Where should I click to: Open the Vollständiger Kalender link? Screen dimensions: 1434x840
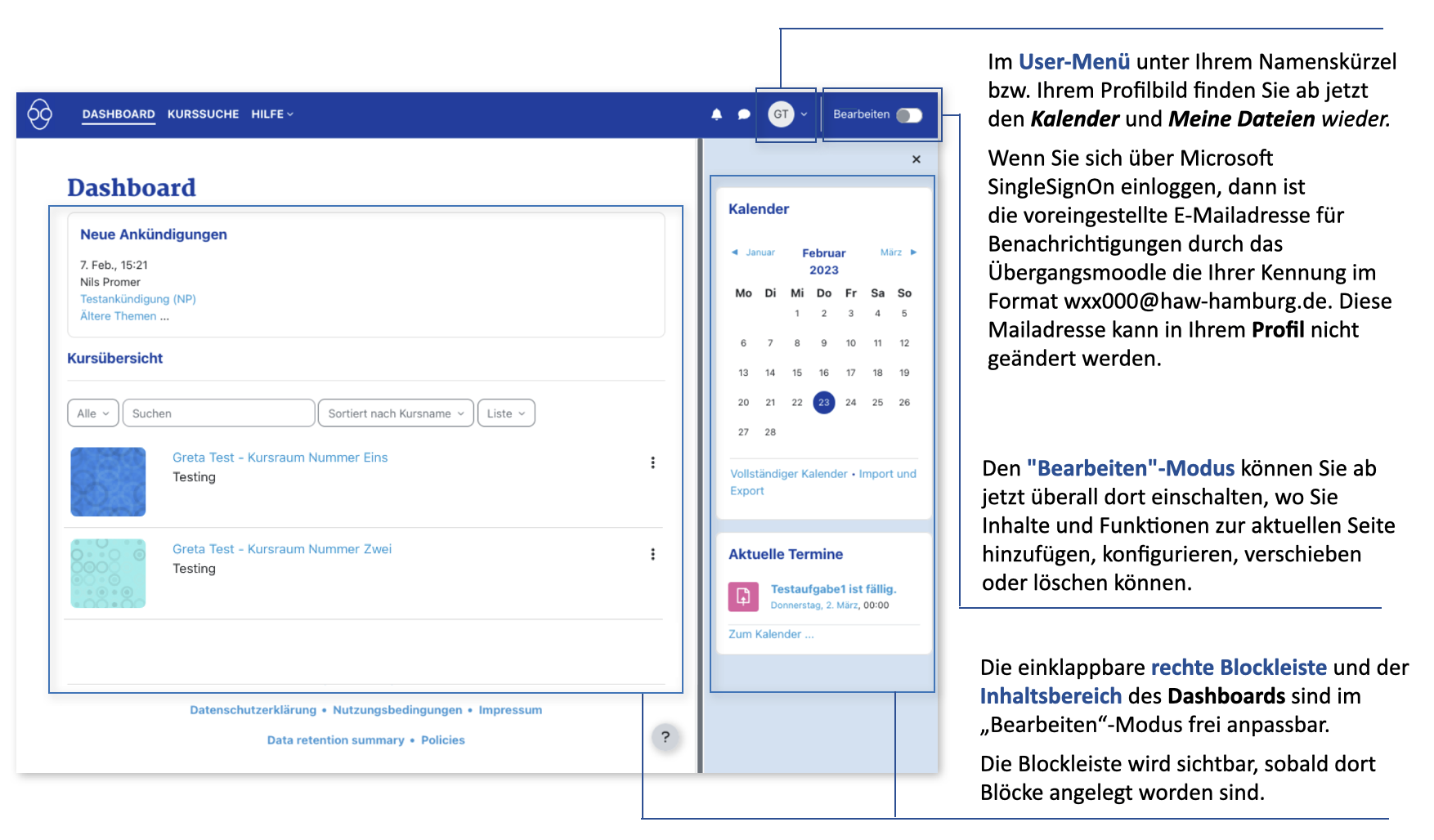(x=788, y=474)
